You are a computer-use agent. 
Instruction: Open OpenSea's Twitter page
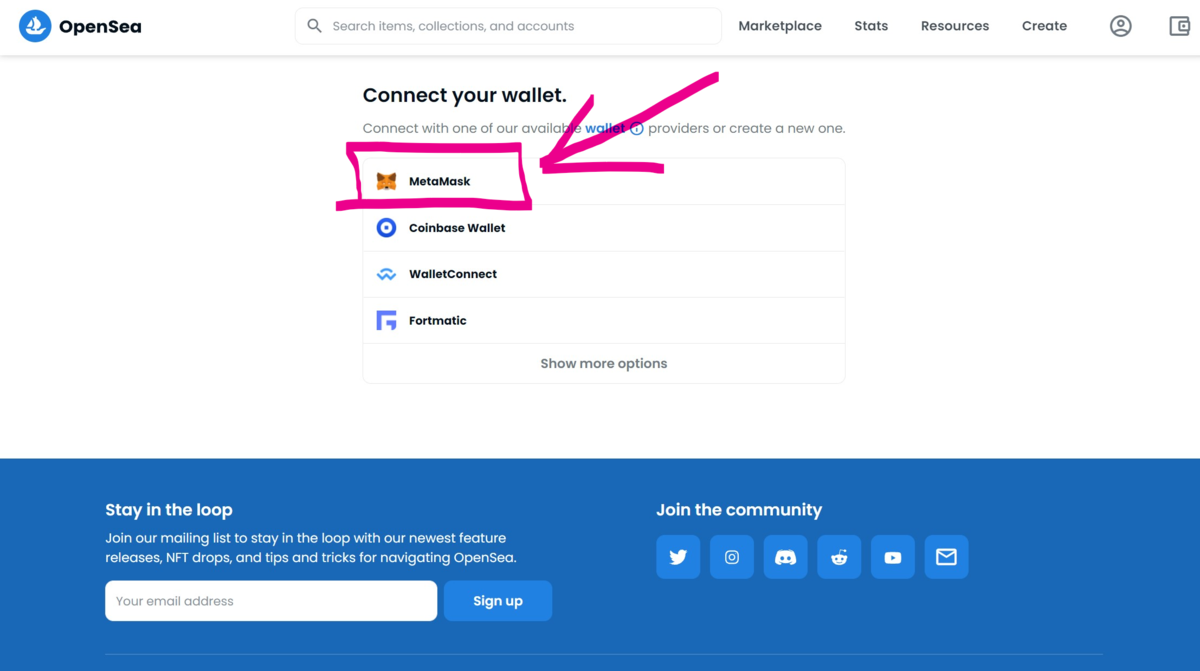click(678, 557)
